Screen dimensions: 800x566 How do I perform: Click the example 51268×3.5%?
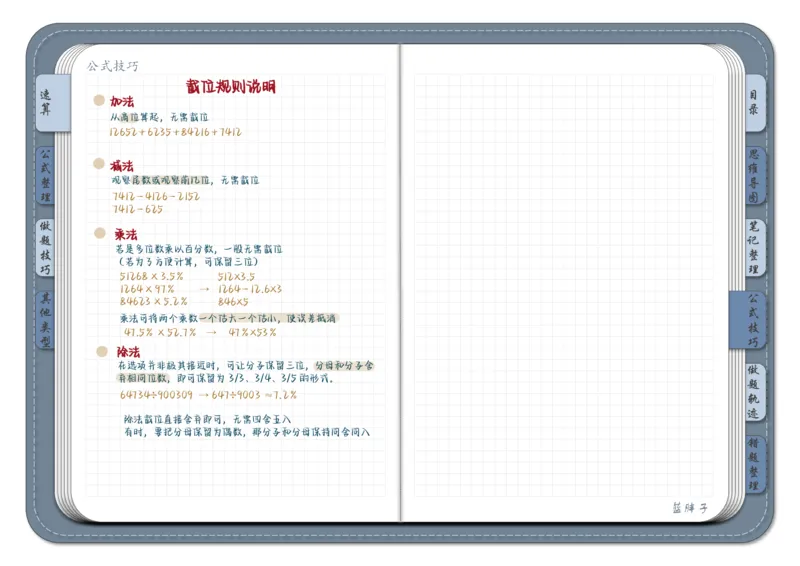[x=151, y=276]
